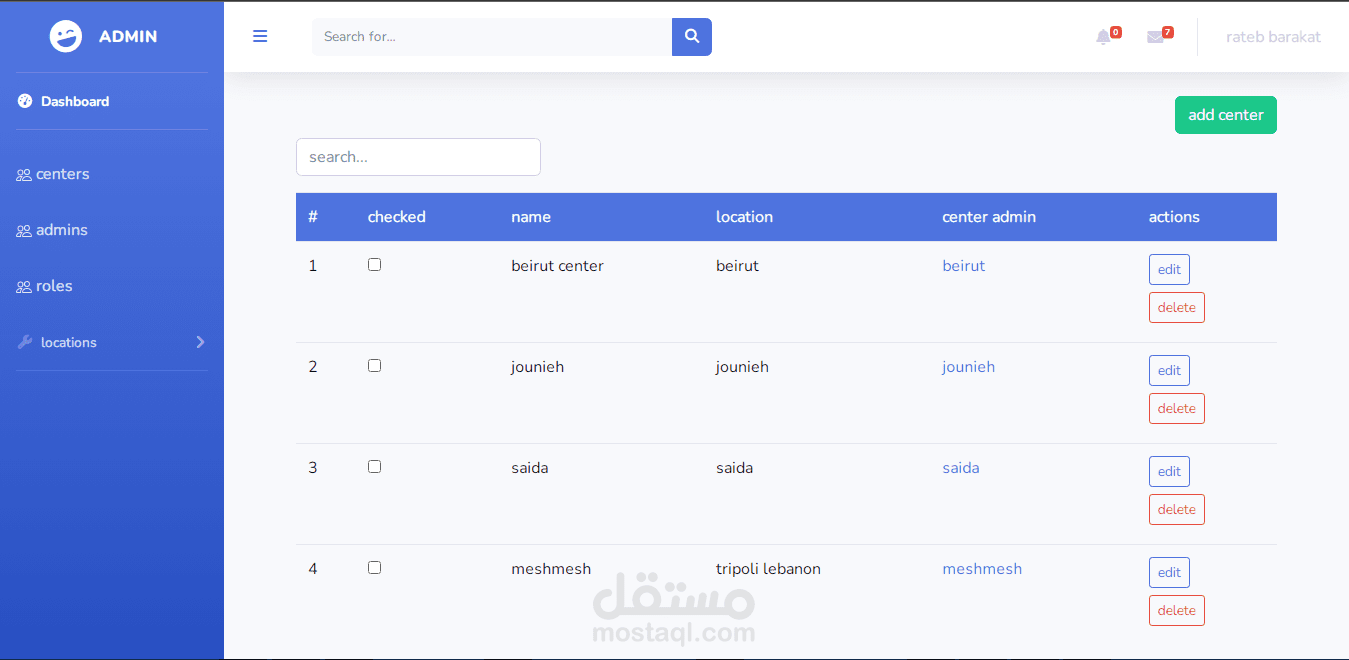Open the rateb barakat user dropdown
This screenshot has height=660, width=1349.
tap(1273, 37)
